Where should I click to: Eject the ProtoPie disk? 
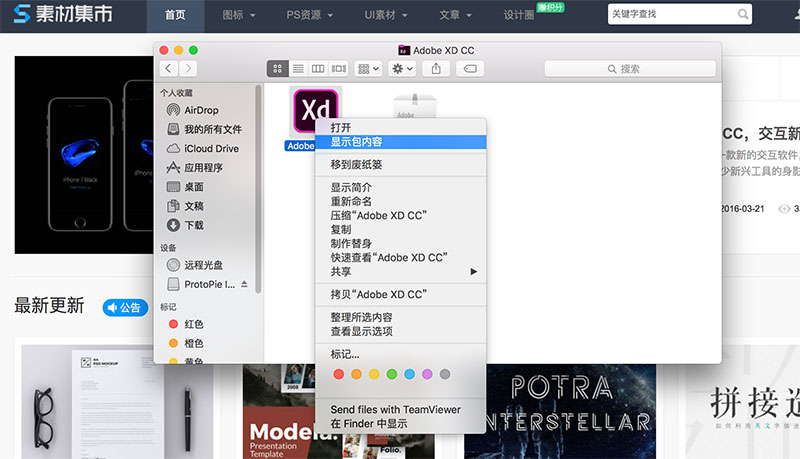[244, 284]
